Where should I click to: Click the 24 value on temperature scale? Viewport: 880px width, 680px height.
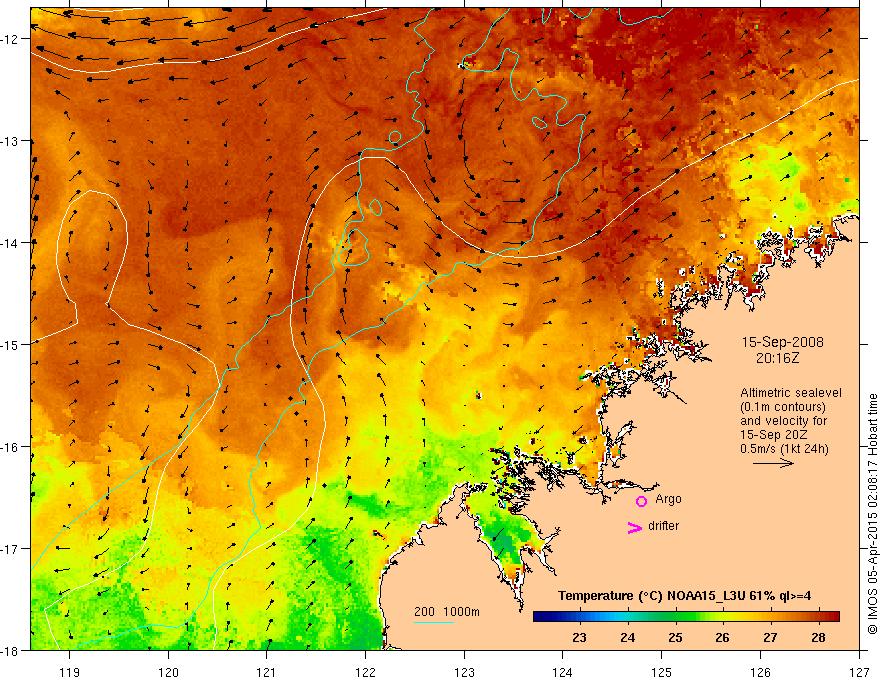[x=627, y=637]
